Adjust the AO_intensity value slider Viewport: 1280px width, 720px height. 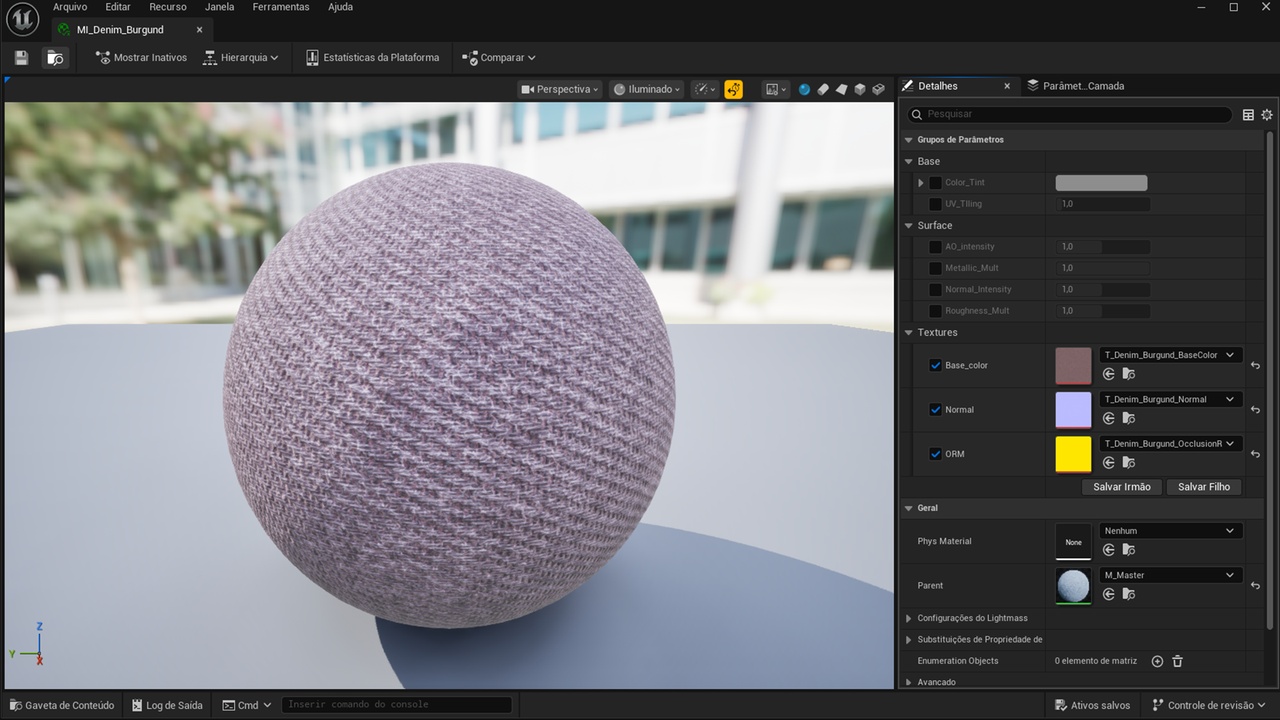coord(1103,247)
